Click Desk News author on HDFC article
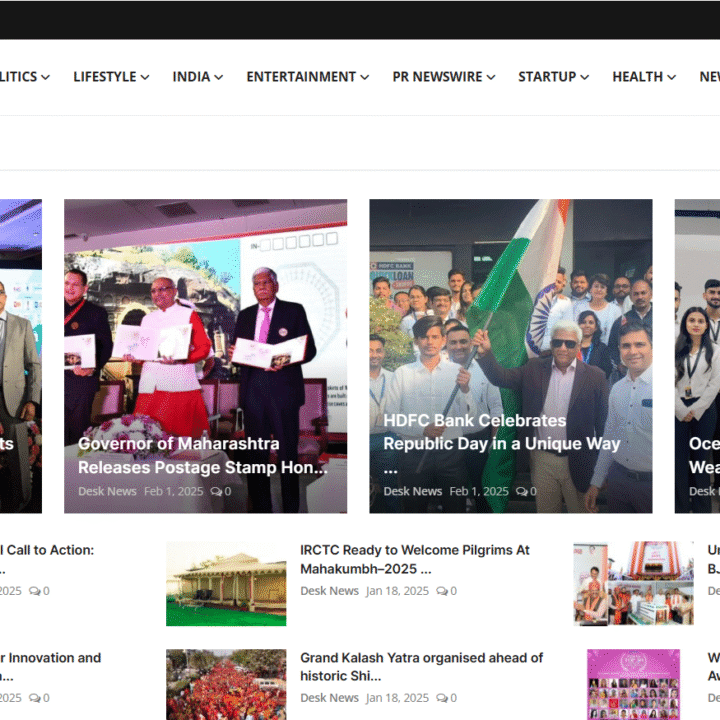The height and width of the screenshot is (720, 720). pyautogui.click(x=412, y=492)
